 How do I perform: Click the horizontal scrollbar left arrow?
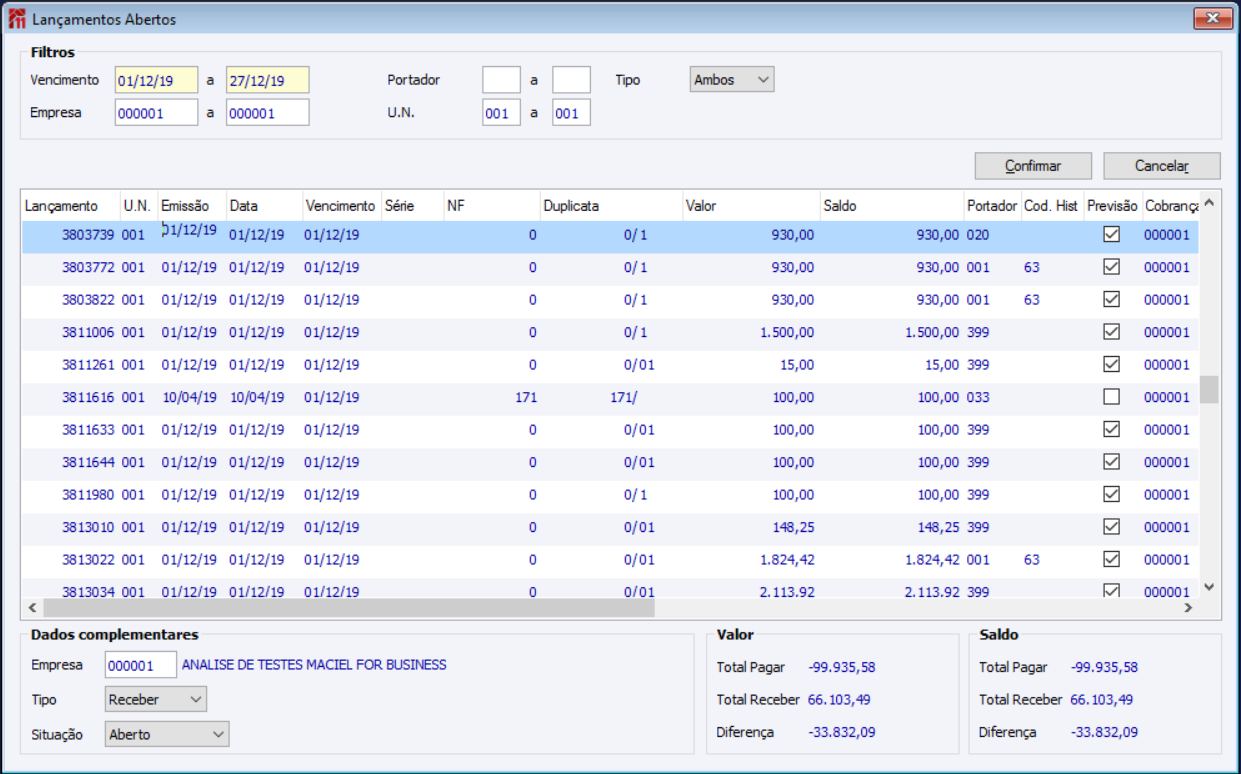[x=32, y=607]
